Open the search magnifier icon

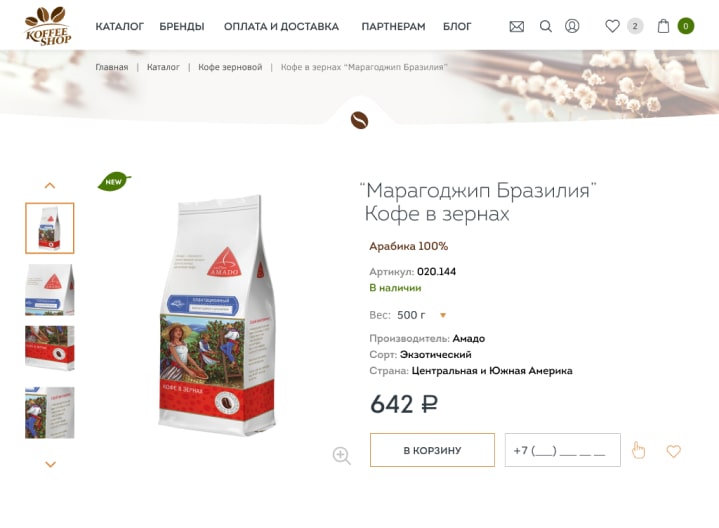(545, 26)
